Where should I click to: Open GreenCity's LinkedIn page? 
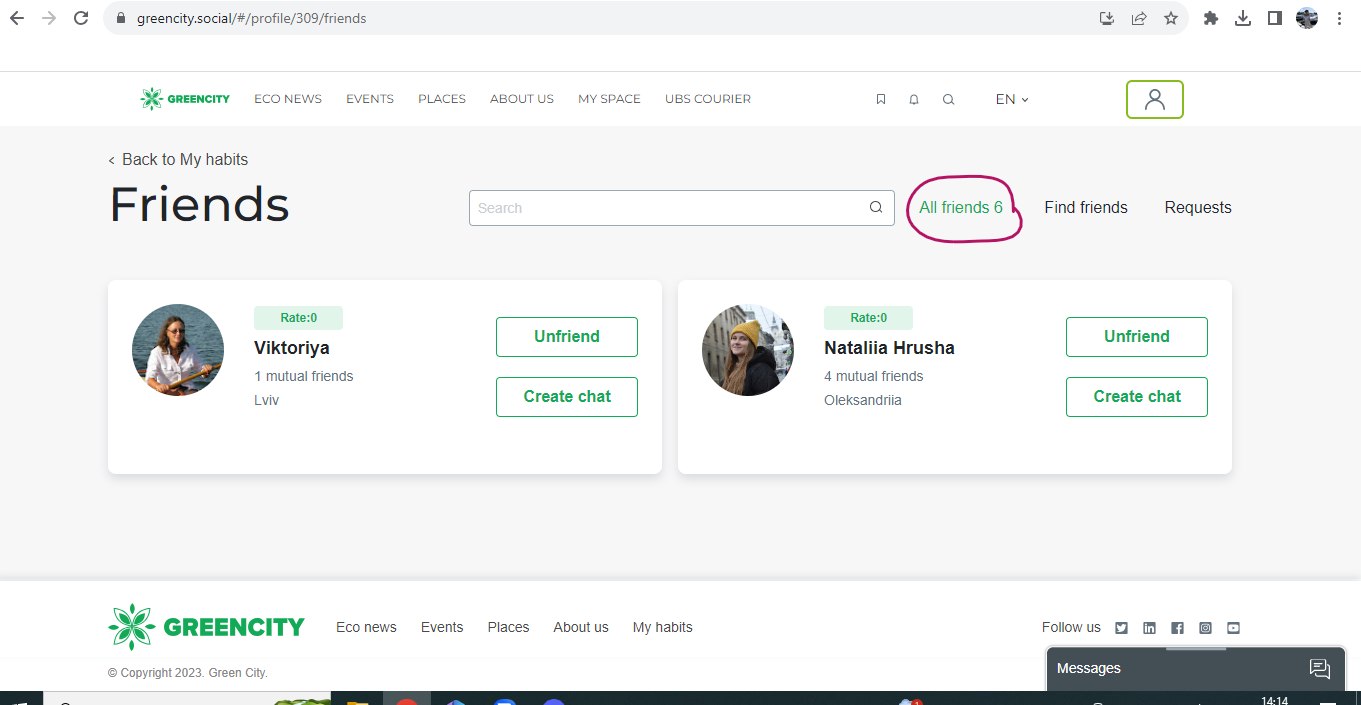[x=1149, y=627]
